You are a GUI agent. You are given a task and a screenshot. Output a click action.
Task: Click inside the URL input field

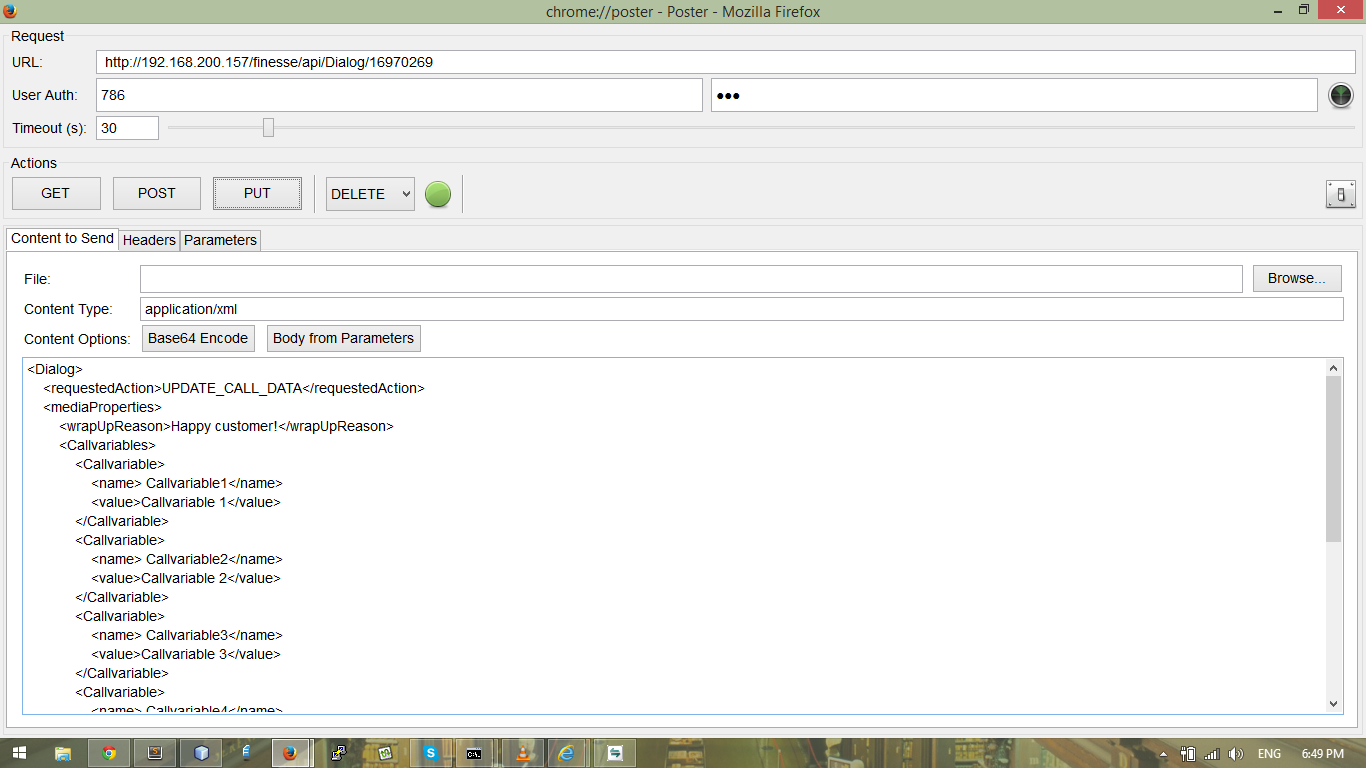pyautogui.click(x=726, y=62)
